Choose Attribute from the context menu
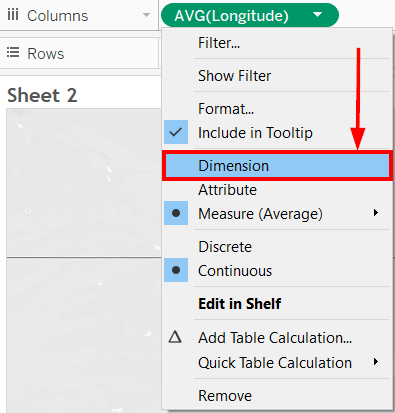The image size is (395, 413). pyautogui.click(x=227, y=190)
